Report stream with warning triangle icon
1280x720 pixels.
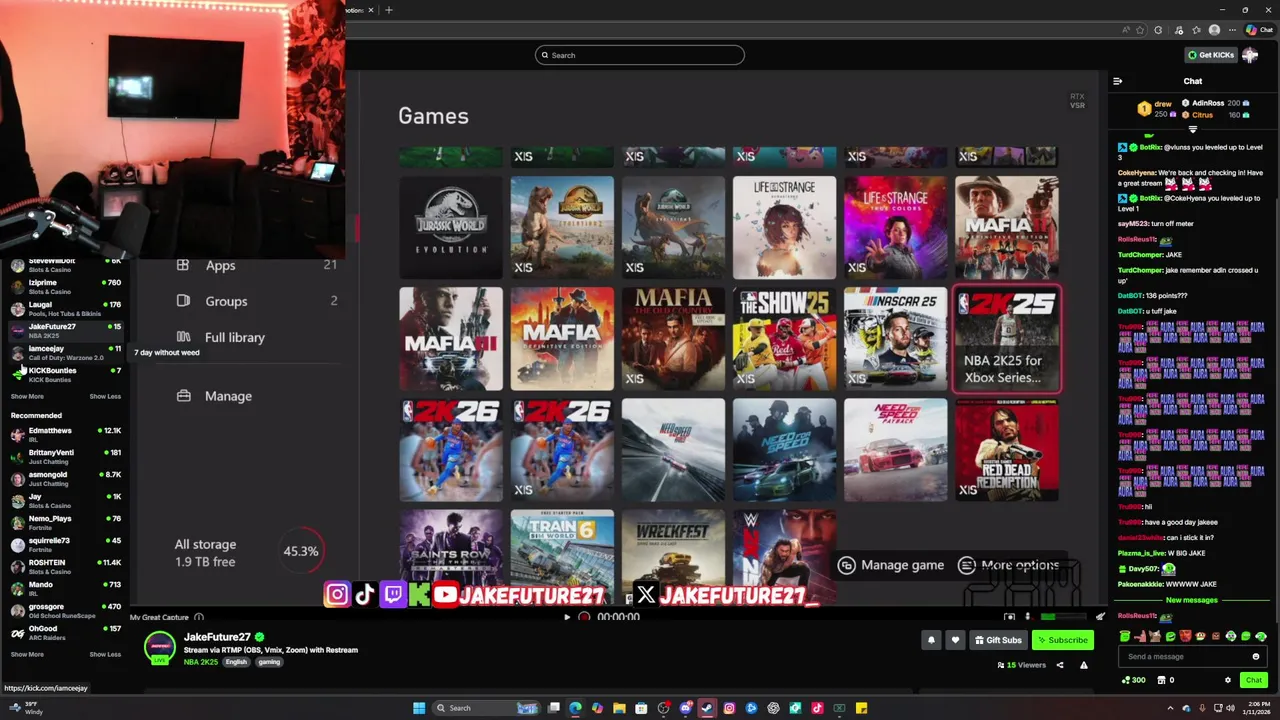(1083, 665)
